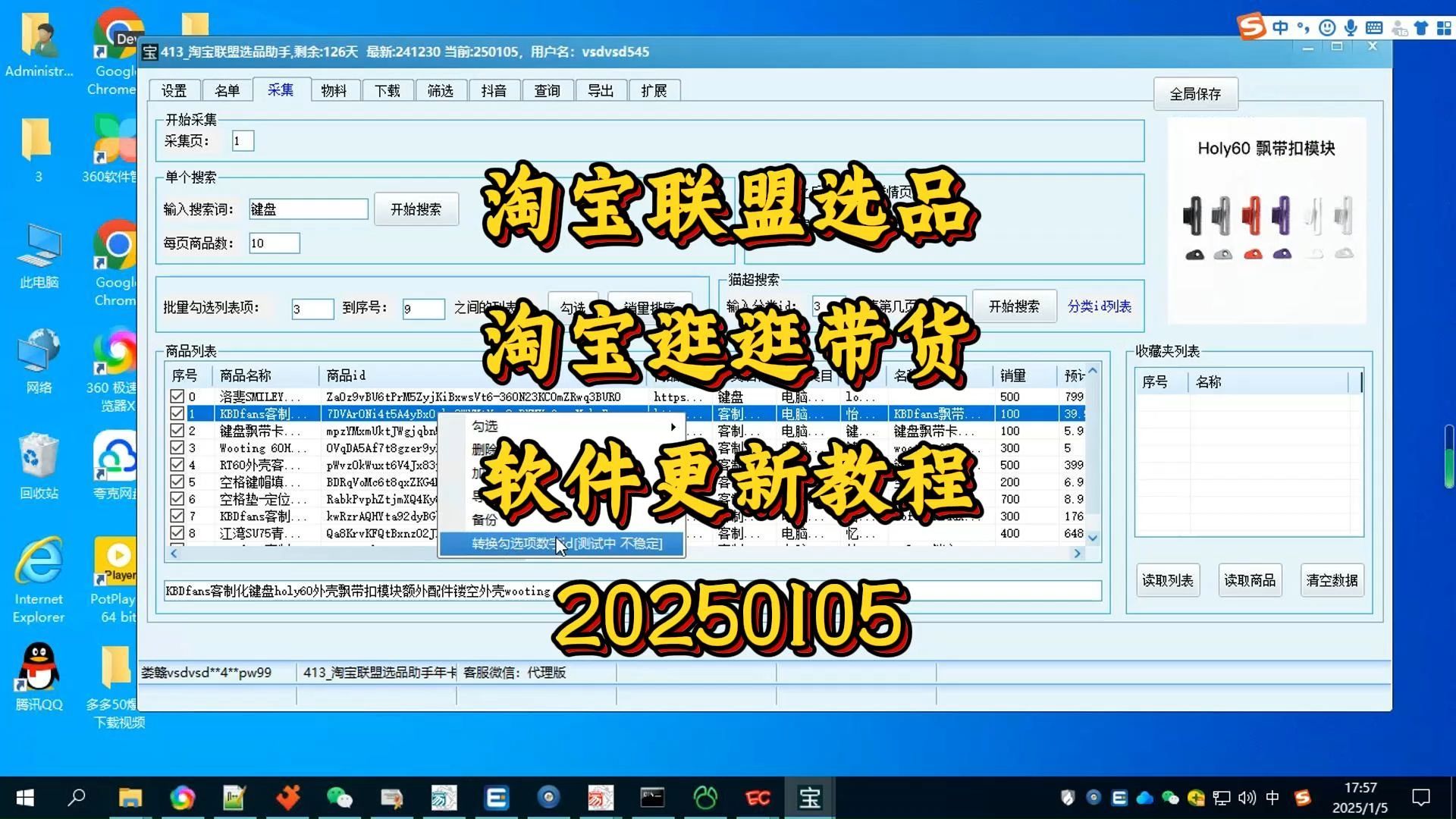Open the 分类id列表 link
Image resolution: width=1456 pixels, height=819 pixels.
point(1099,306)
